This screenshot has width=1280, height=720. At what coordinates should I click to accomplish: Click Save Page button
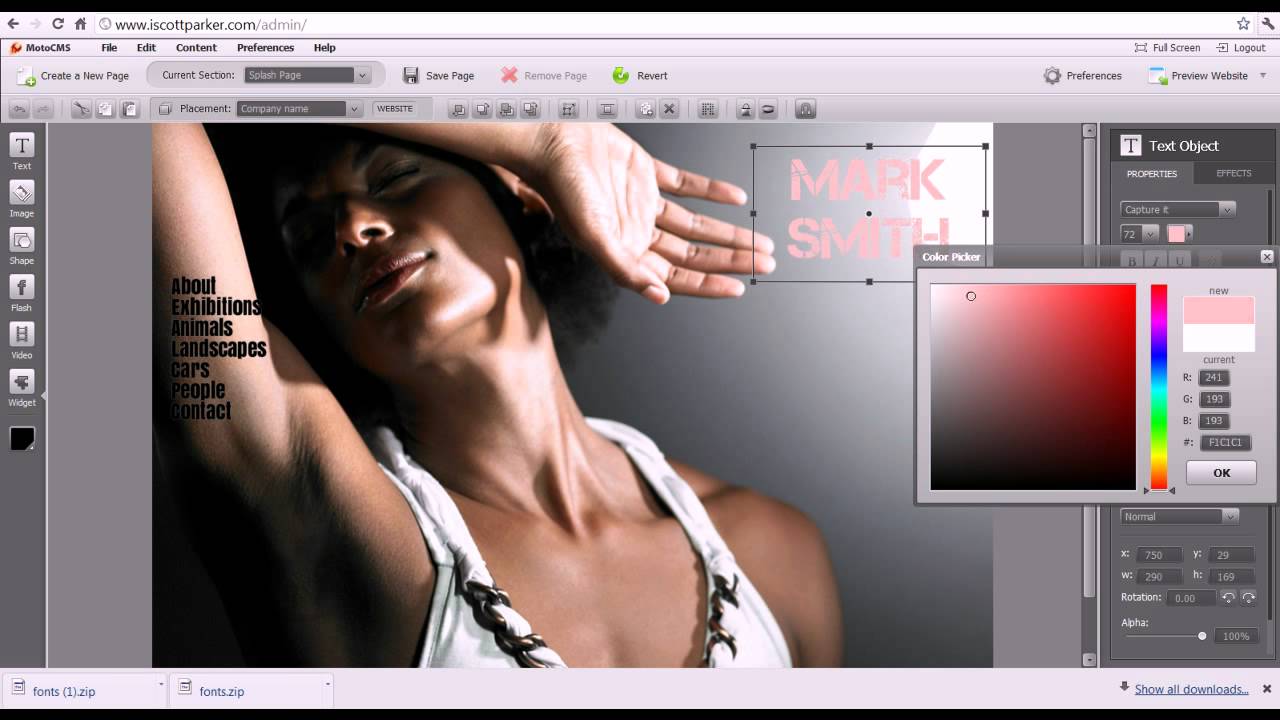[x=438, y=76]
